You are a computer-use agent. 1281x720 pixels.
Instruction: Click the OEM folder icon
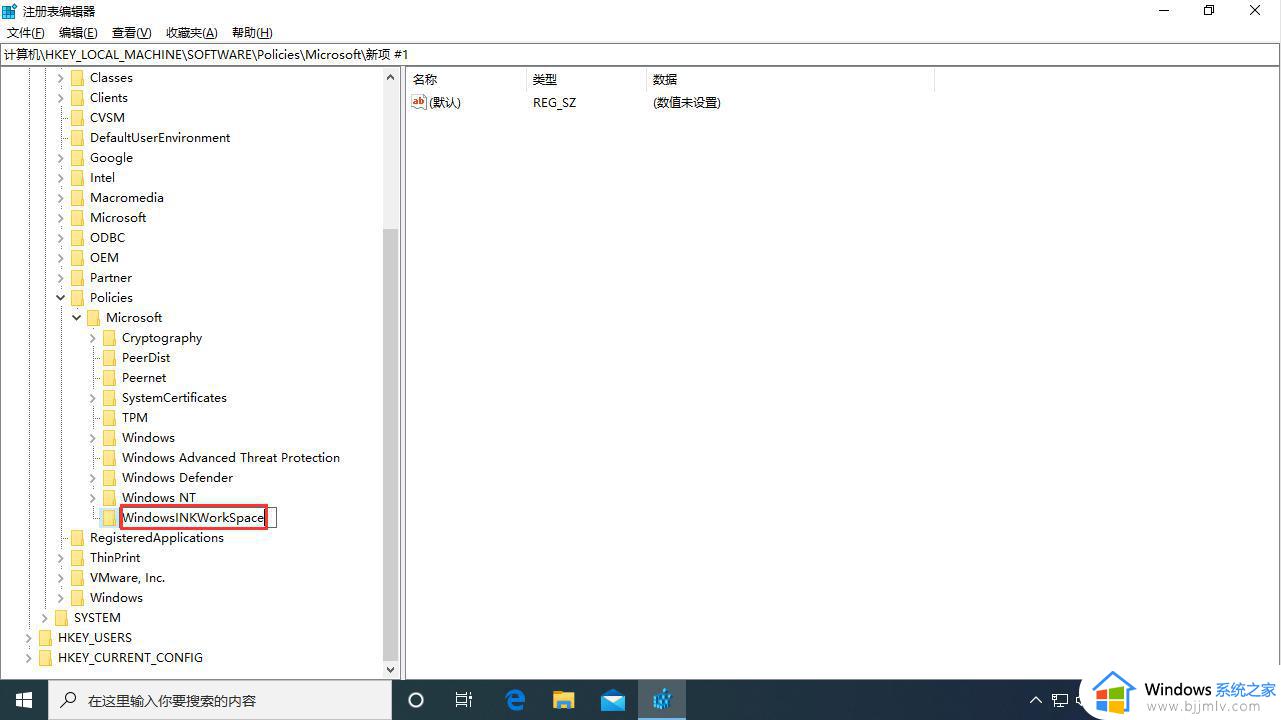77,258
